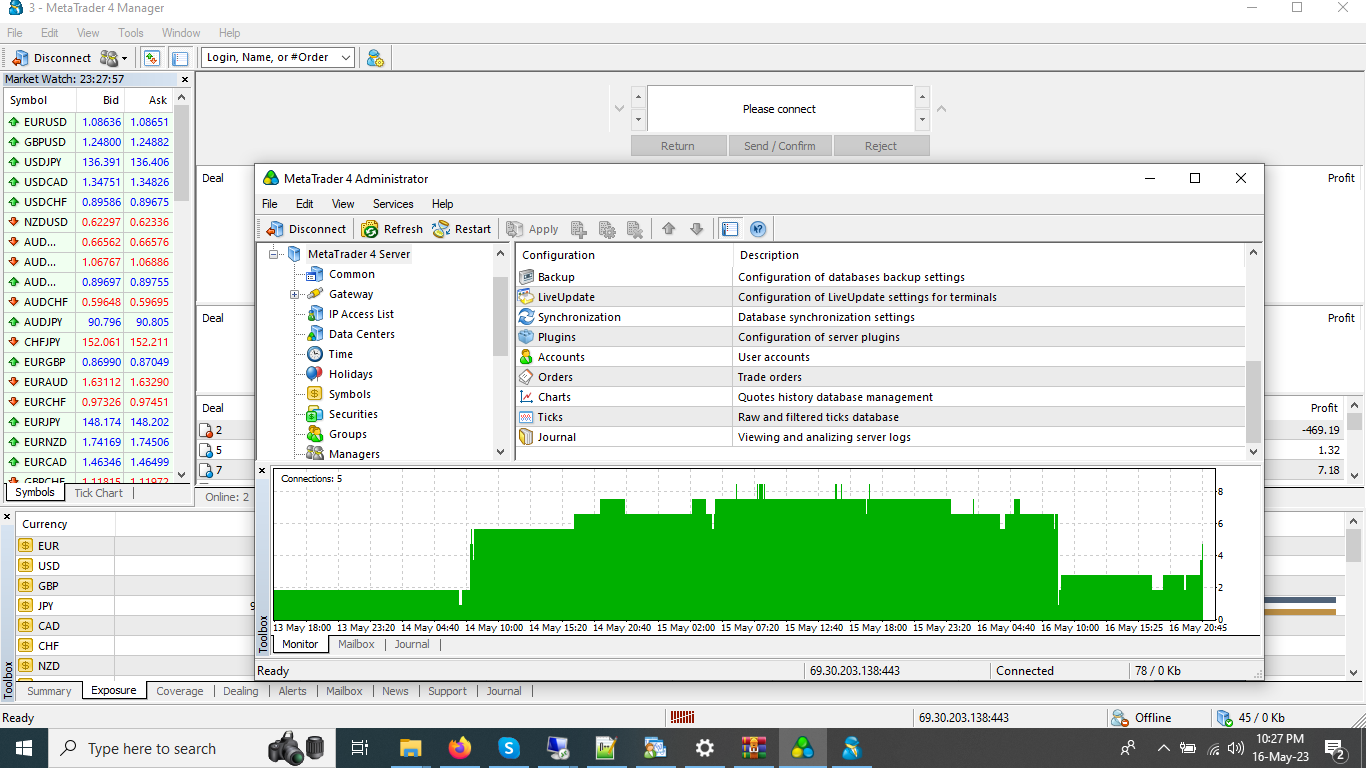Screen dimensions: 1366x768
Task: Click the Return button
Action: click(x=678, y=146)
